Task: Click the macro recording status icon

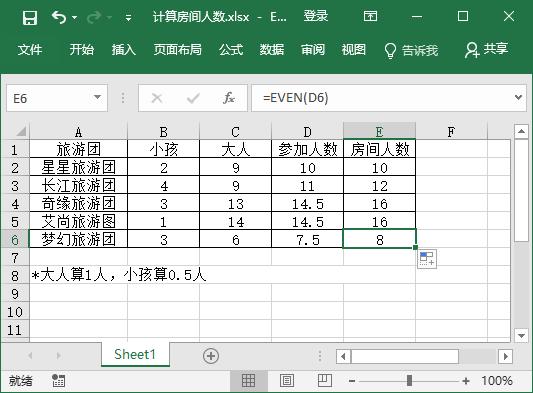Action: (x=58, y=380)
